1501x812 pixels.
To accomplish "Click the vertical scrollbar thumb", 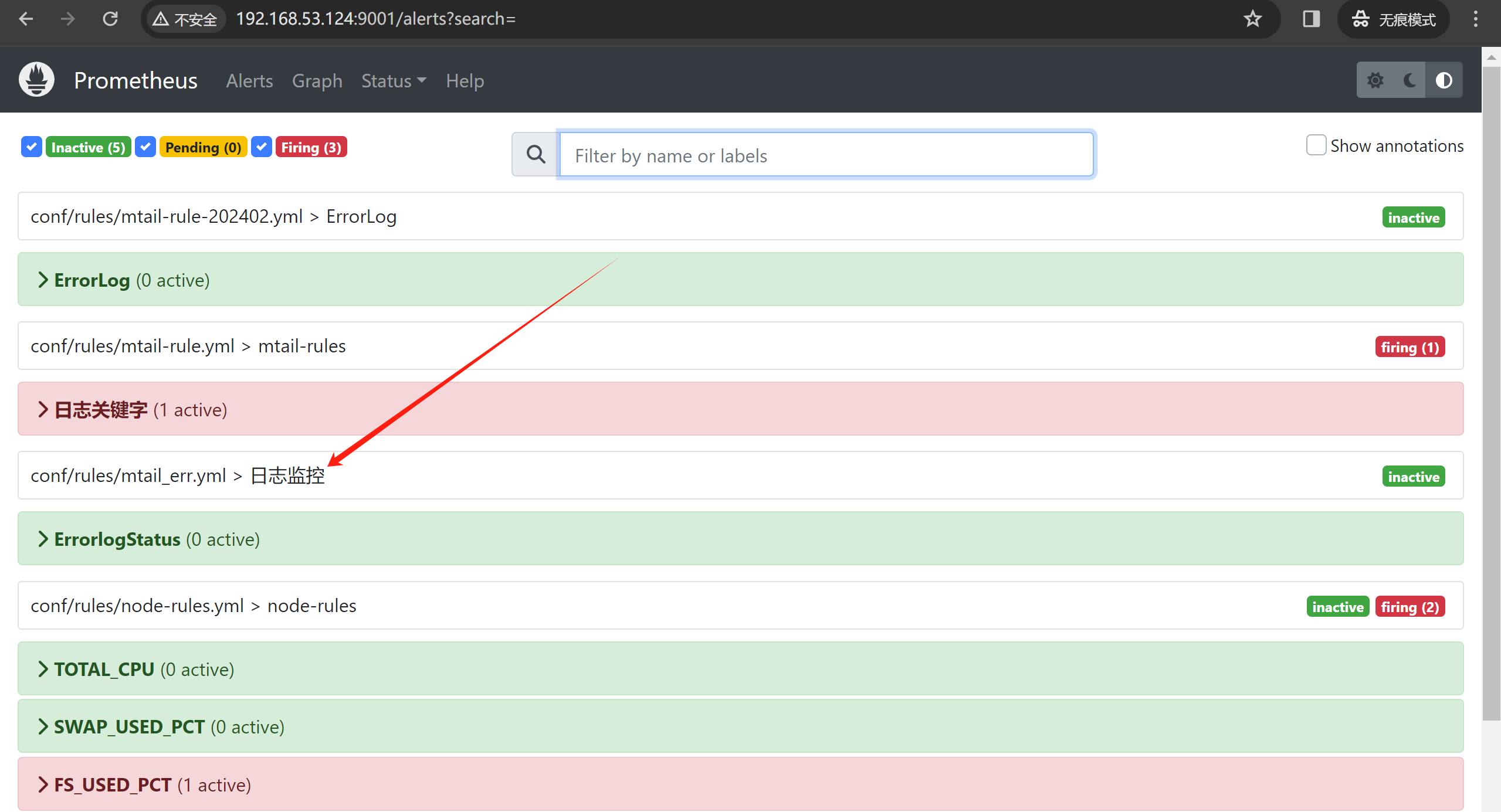I will click(1490, 393).
